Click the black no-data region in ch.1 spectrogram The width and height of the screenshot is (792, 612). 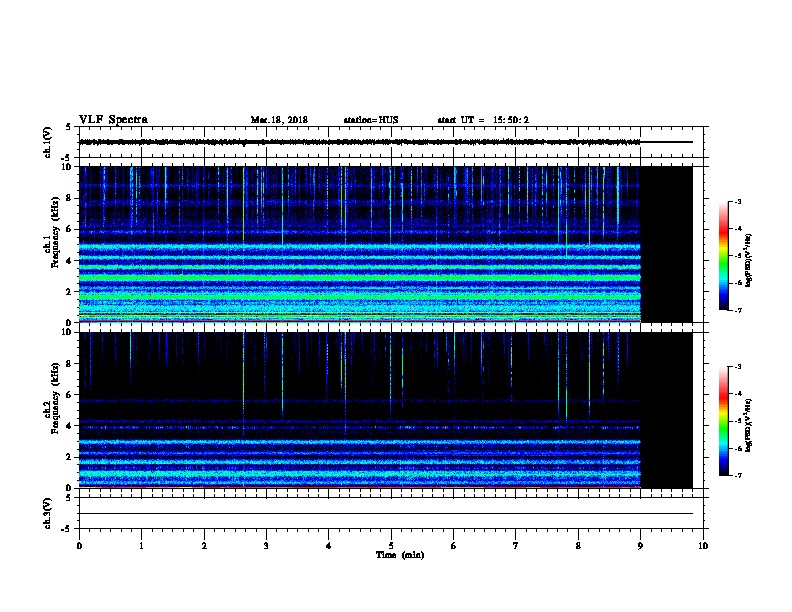tap(667, 244)
